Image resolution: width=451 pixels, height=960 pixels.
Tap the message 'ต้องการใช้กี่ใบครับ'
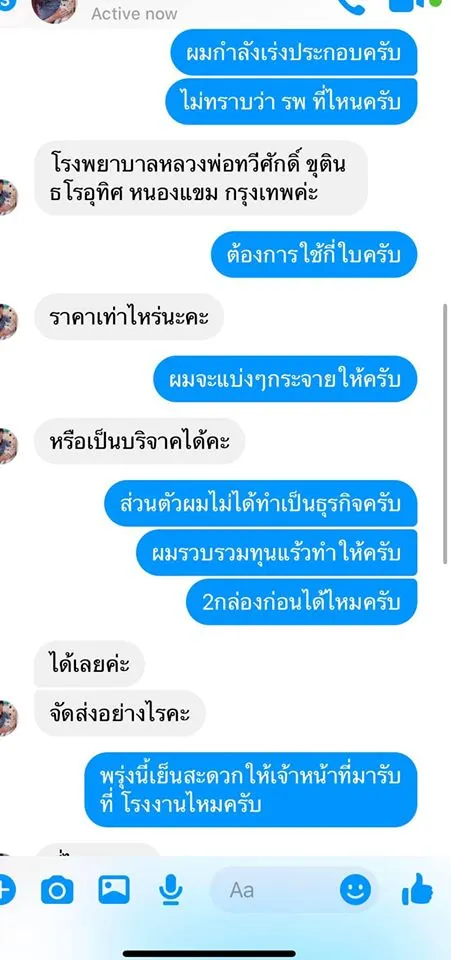click(314, 254)
